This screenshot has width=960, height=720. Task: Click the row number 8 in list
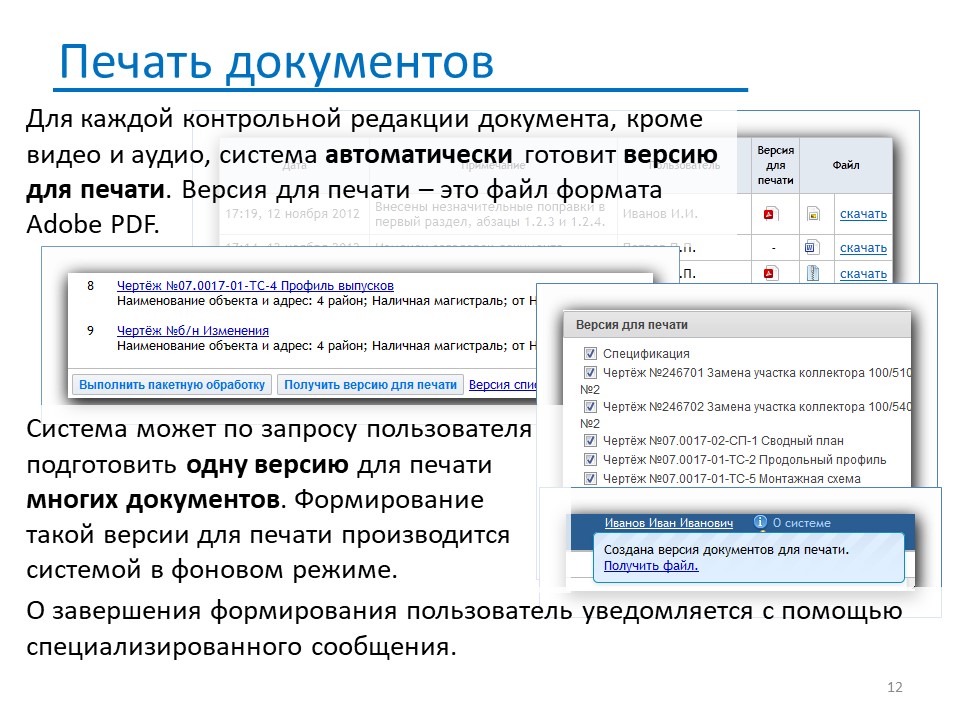[x=91, y=285]
